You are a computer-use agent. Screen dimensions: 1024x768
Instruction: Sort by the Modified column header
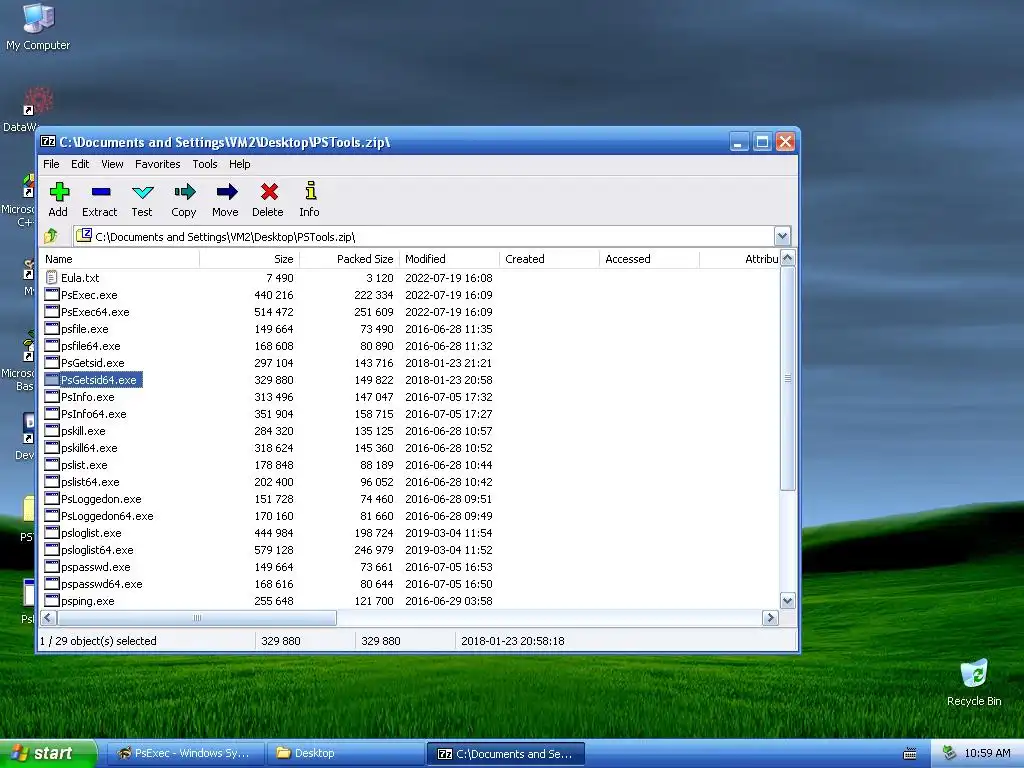pyautogui.click(x=449, y=259)
